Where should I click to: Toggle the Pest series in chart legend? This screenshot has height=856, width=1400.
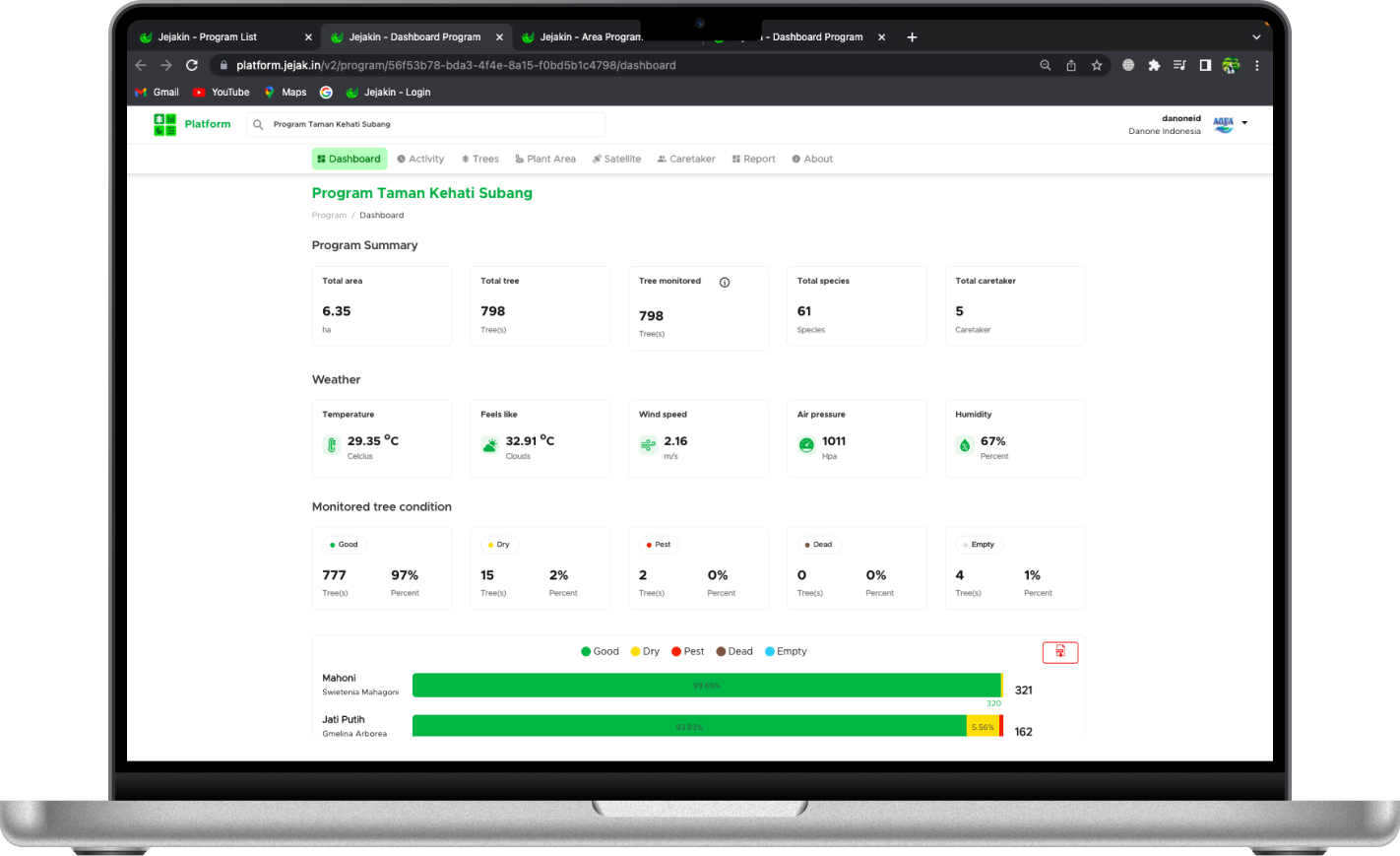[687, 651]
